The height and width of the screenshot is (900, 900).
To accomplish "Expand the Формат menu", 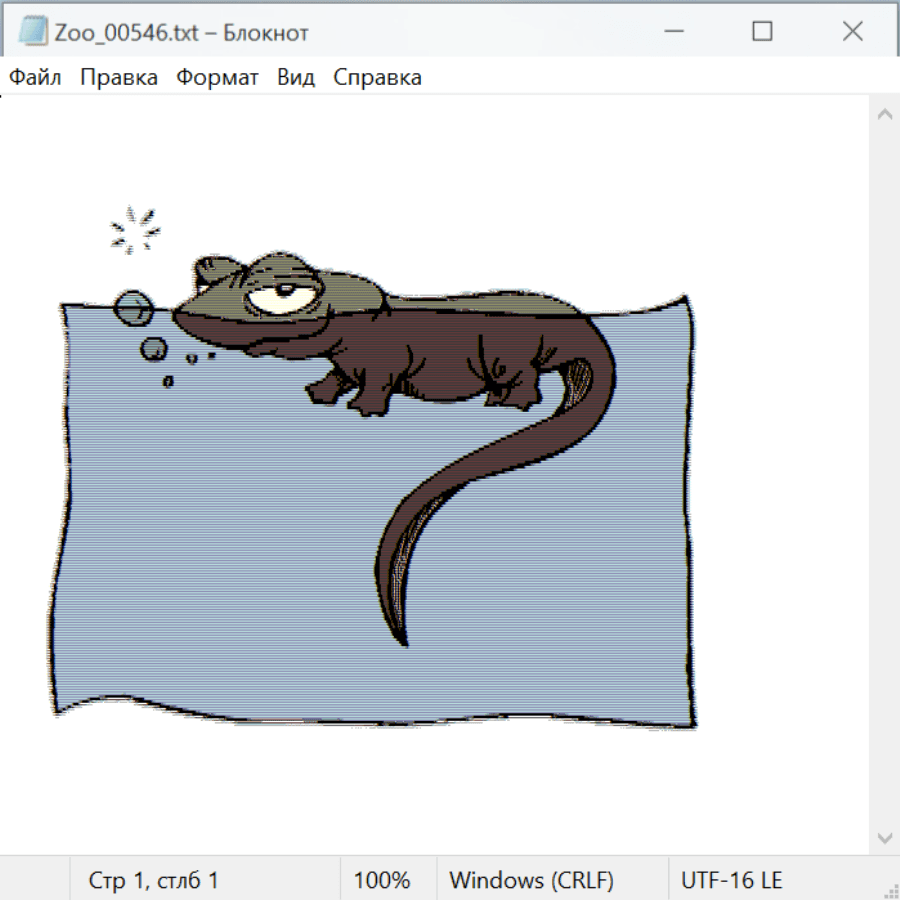I will [x=217, y=78].
